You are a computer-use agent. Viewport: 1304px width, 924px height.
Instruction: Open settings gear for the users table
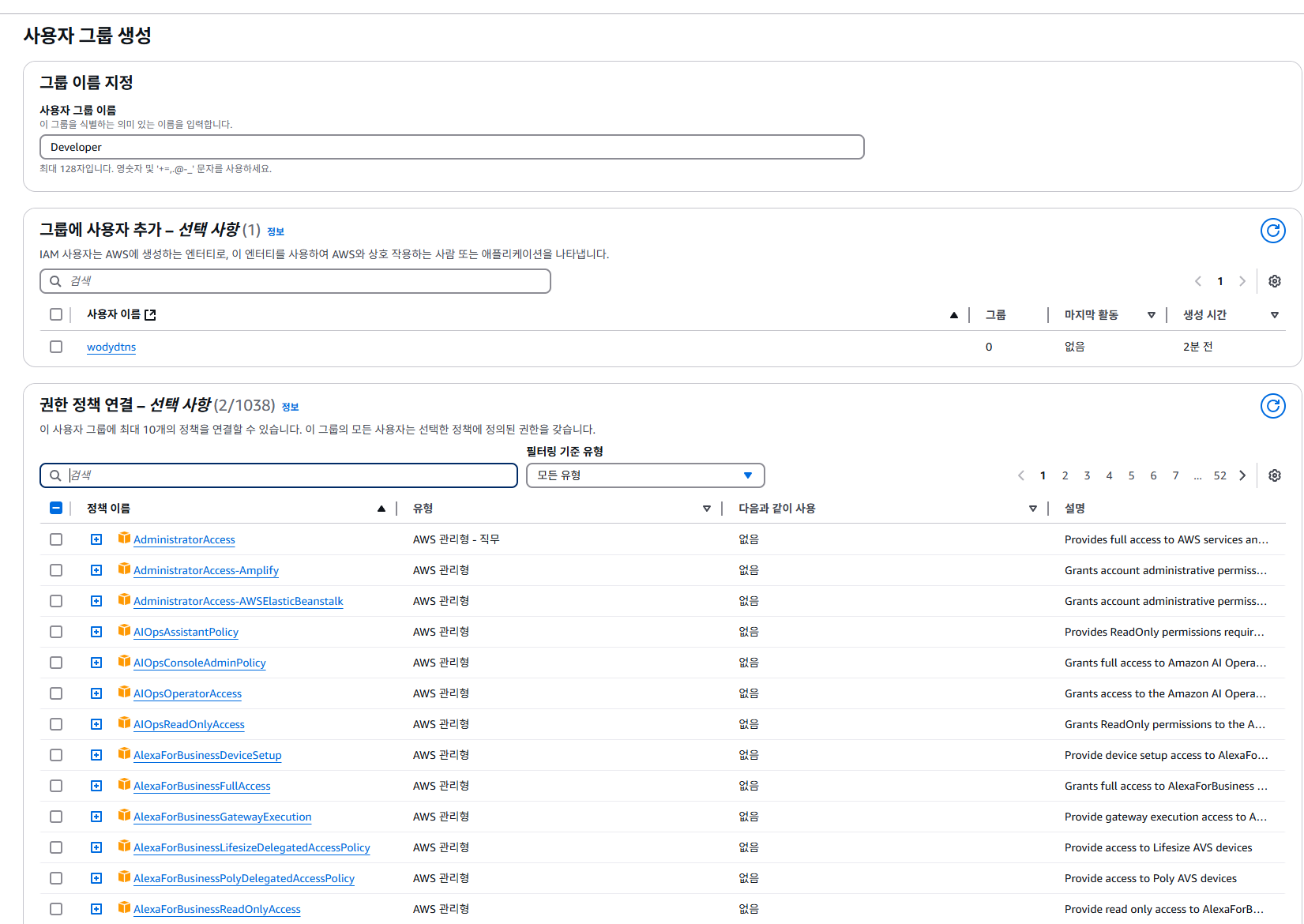pos(1274,281)
